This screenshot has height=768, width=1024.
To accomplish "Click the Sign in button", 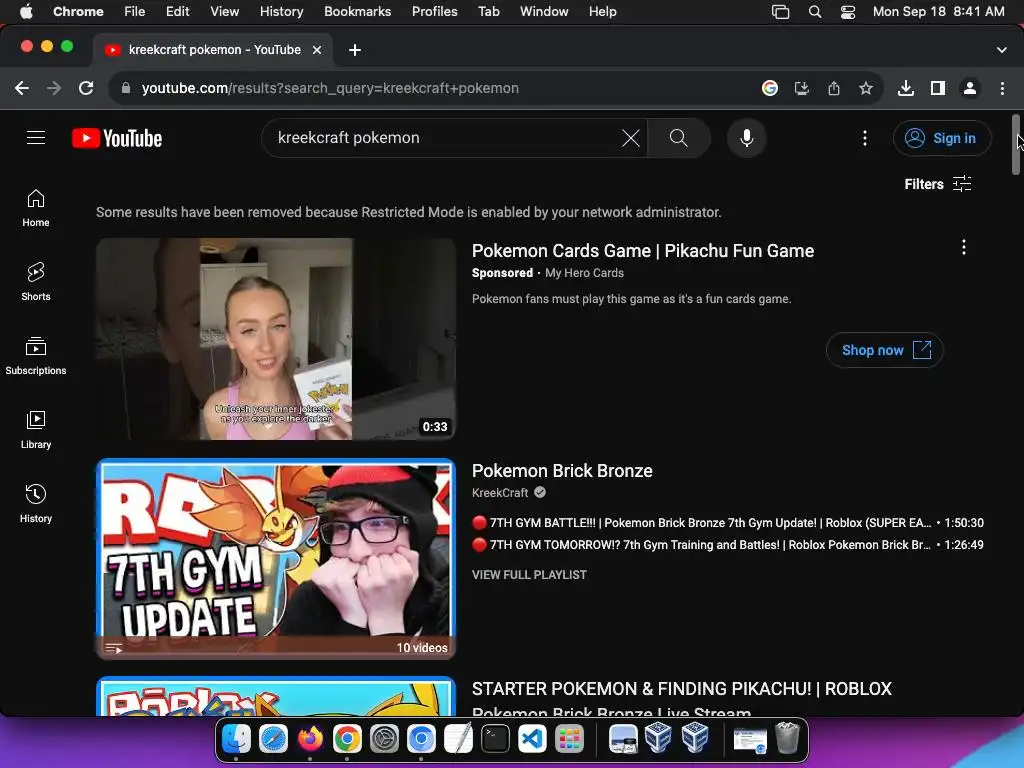I will point(942,138).
